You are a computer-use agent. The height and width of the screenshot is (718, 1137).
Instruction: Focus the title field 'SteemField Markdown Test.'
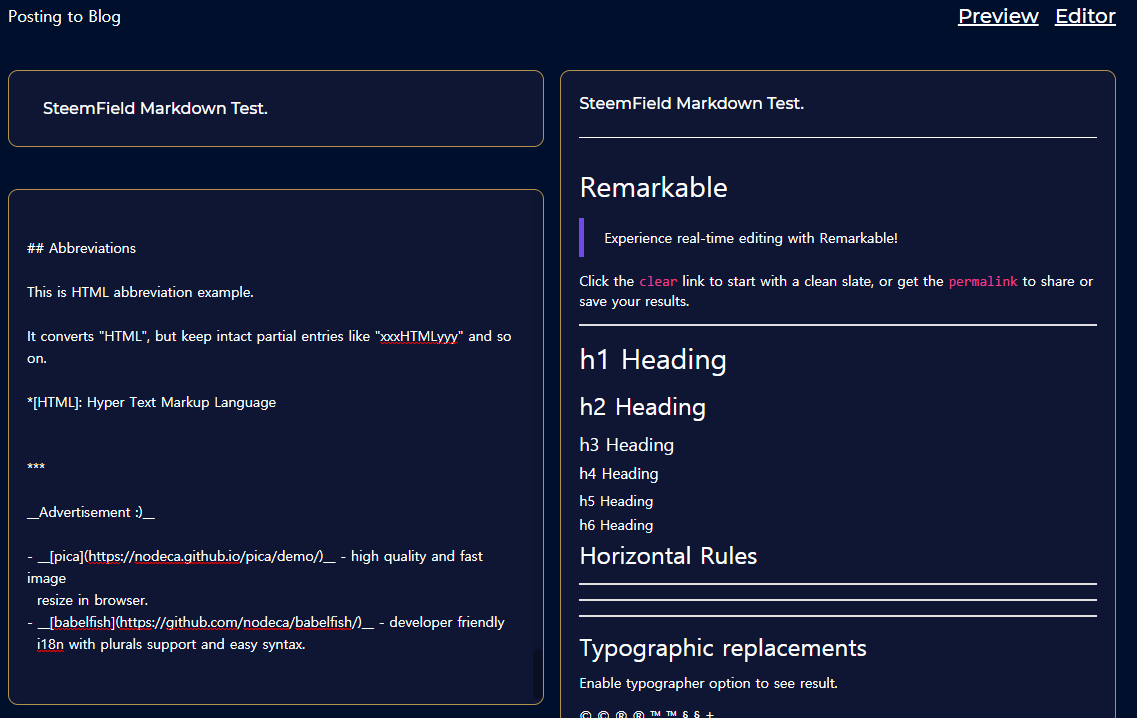tap(276, 109)
